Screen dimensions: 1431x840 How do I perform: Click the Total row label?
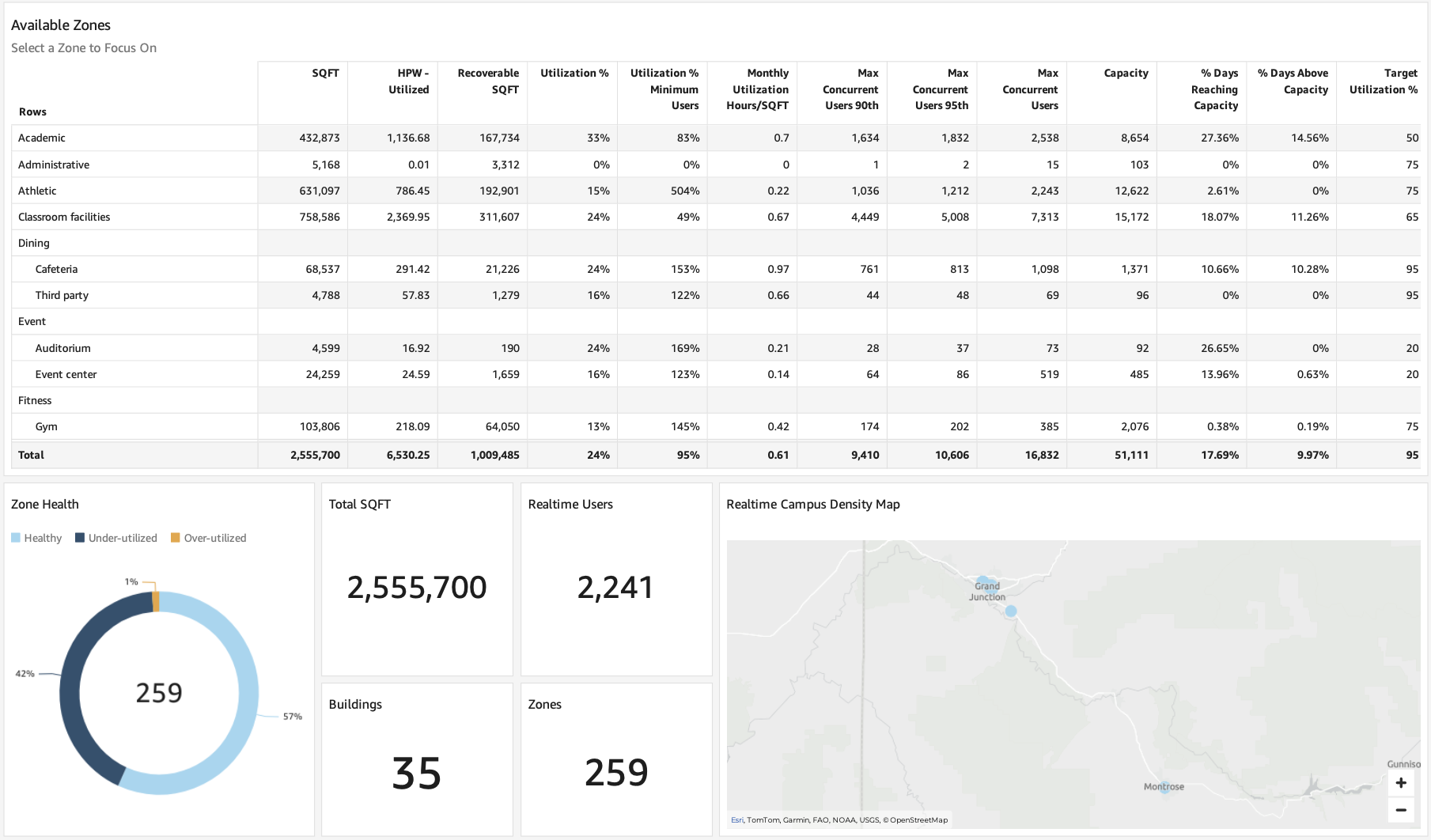point(31,455)
